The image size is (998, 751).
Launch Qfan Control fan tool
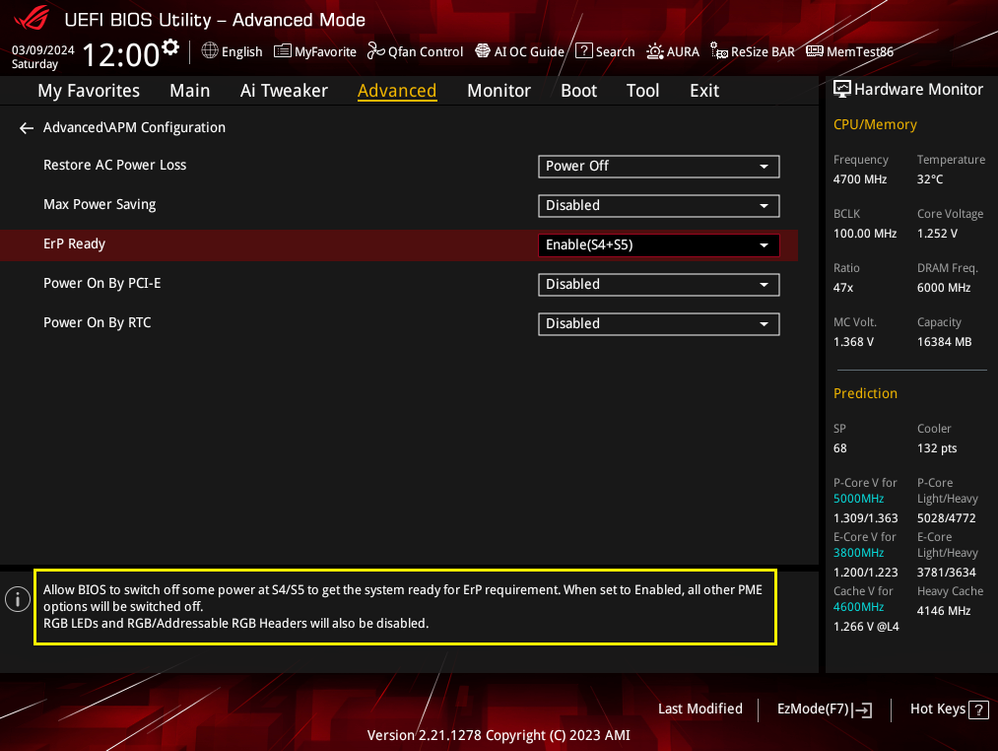point(415,51)
